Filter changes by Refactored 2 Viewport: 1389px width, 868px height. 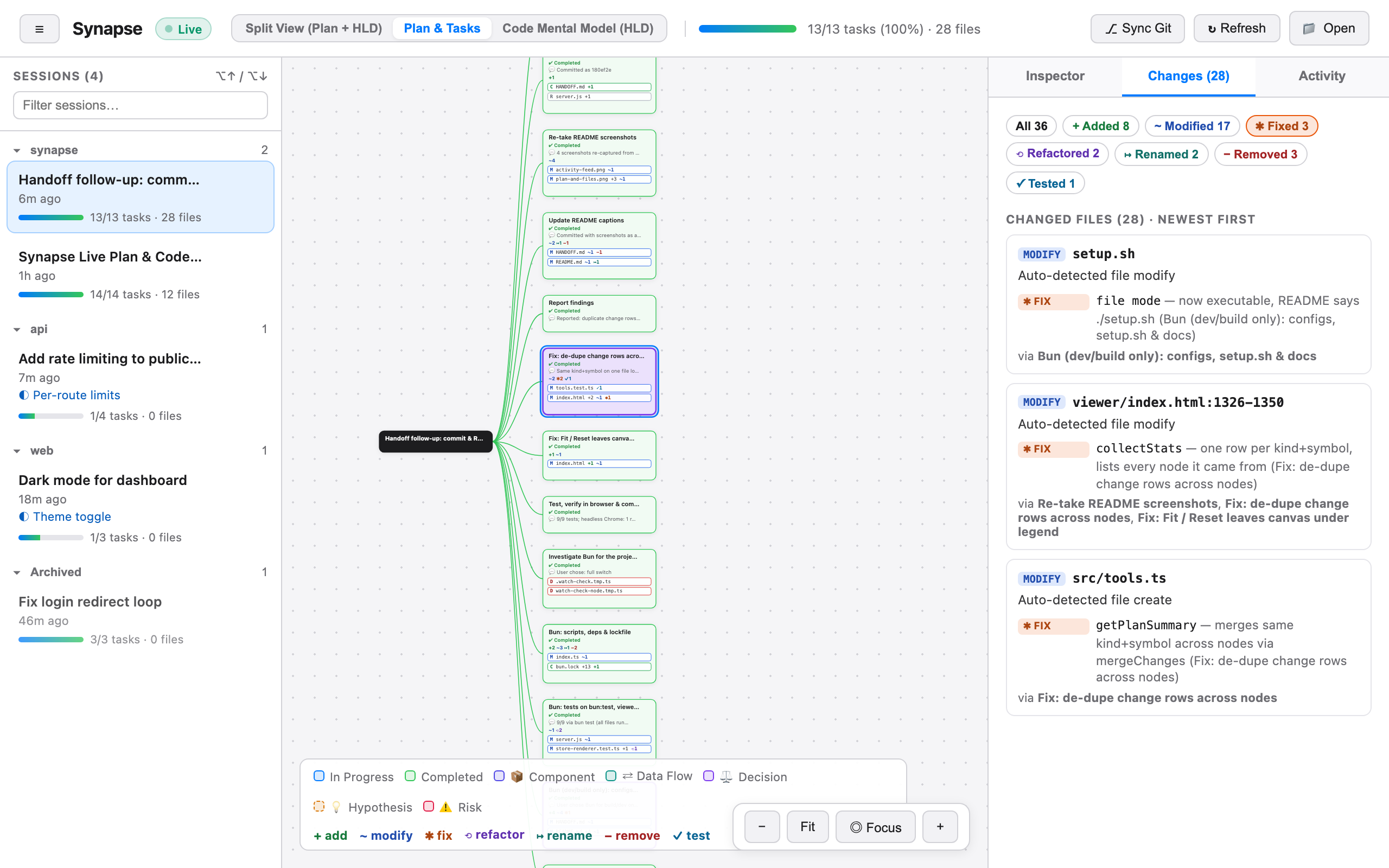1057,154
